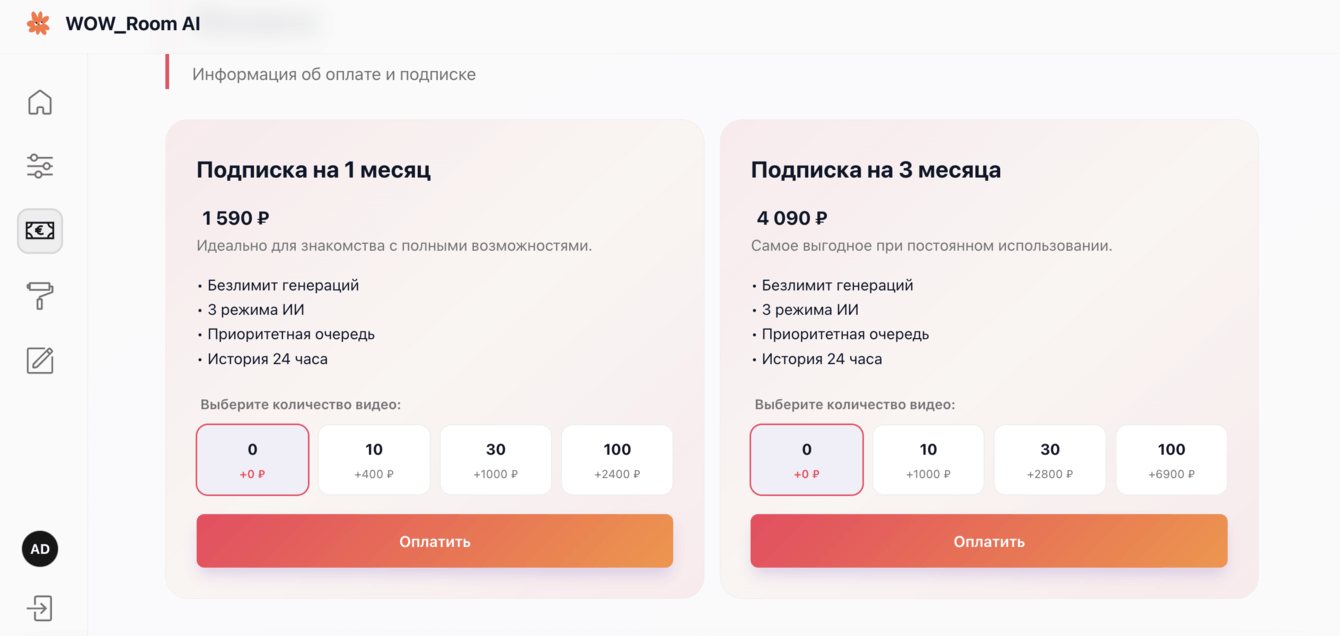Screen dimensions: 1340x636
Task: Select the payment banknote icon
Action: (40, 231)
